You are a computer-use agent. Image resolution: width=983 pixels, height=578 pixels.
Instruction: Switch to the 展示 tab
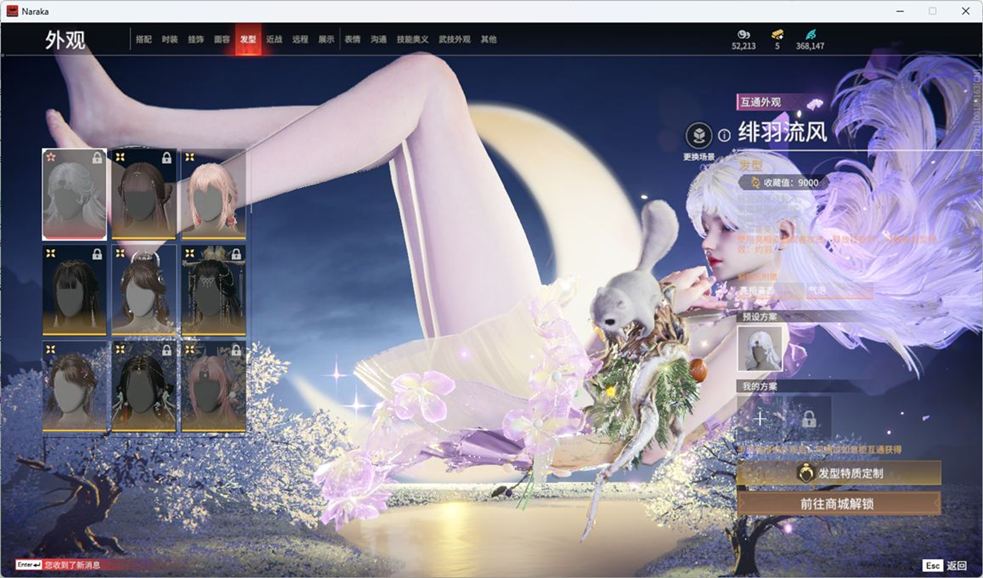coord(326,39)
